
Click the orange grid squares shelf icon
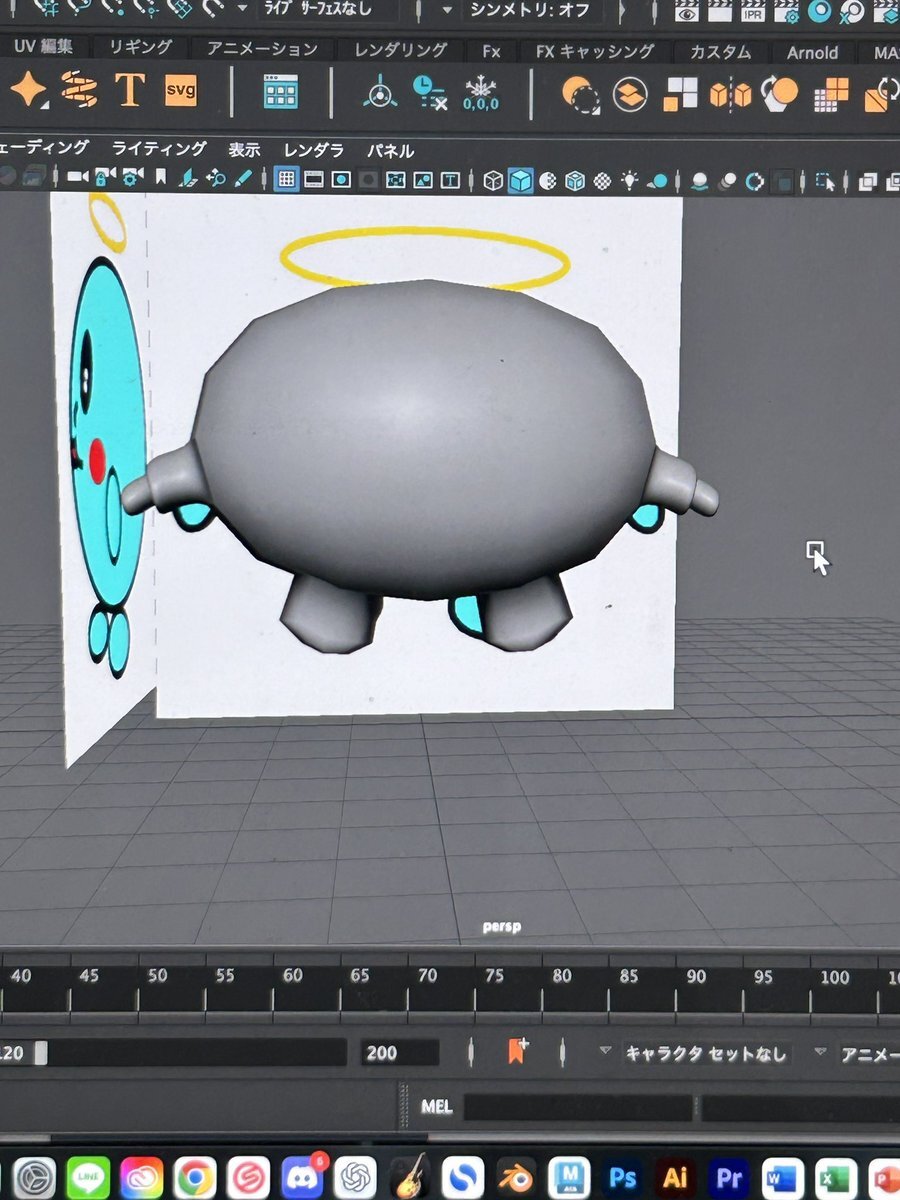pos(831,96)
